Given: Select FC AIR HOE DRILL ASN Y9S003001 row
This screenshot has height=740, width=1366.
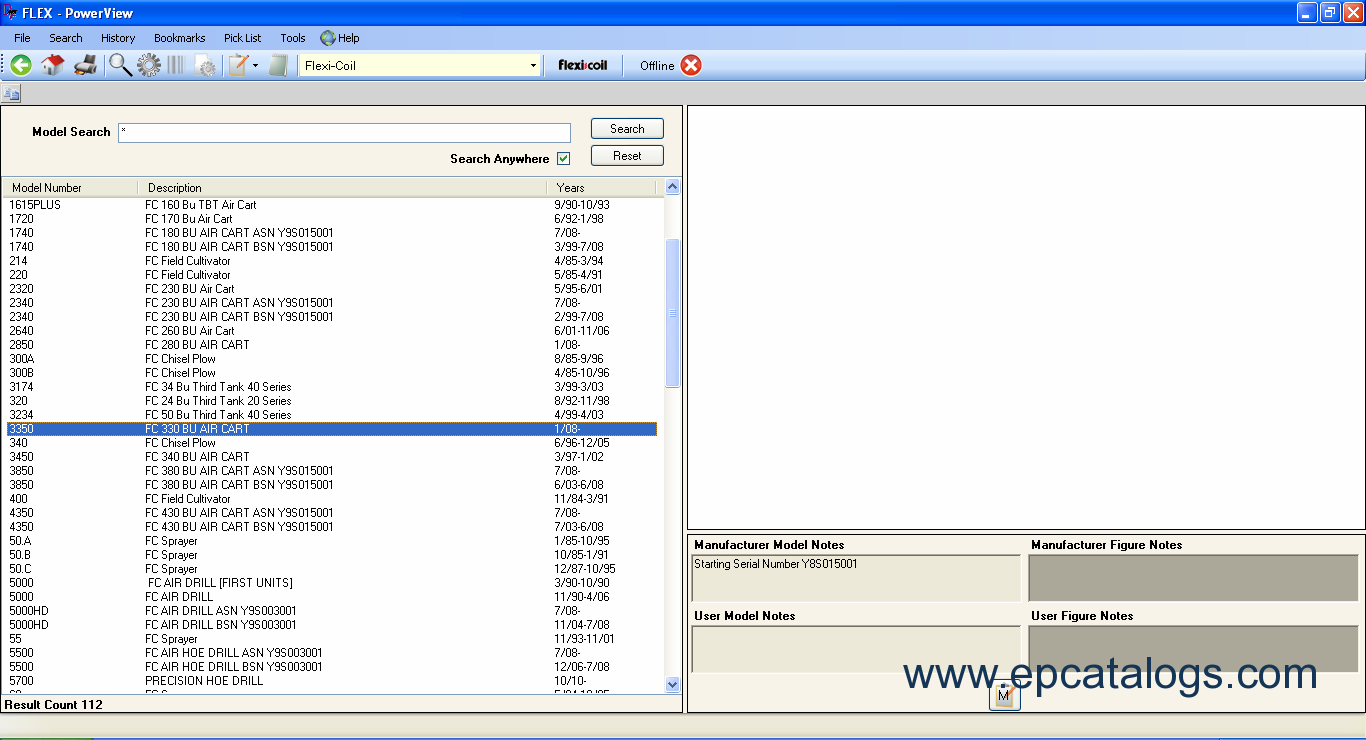Looking at the screenshot, I should tap(332, 653).
